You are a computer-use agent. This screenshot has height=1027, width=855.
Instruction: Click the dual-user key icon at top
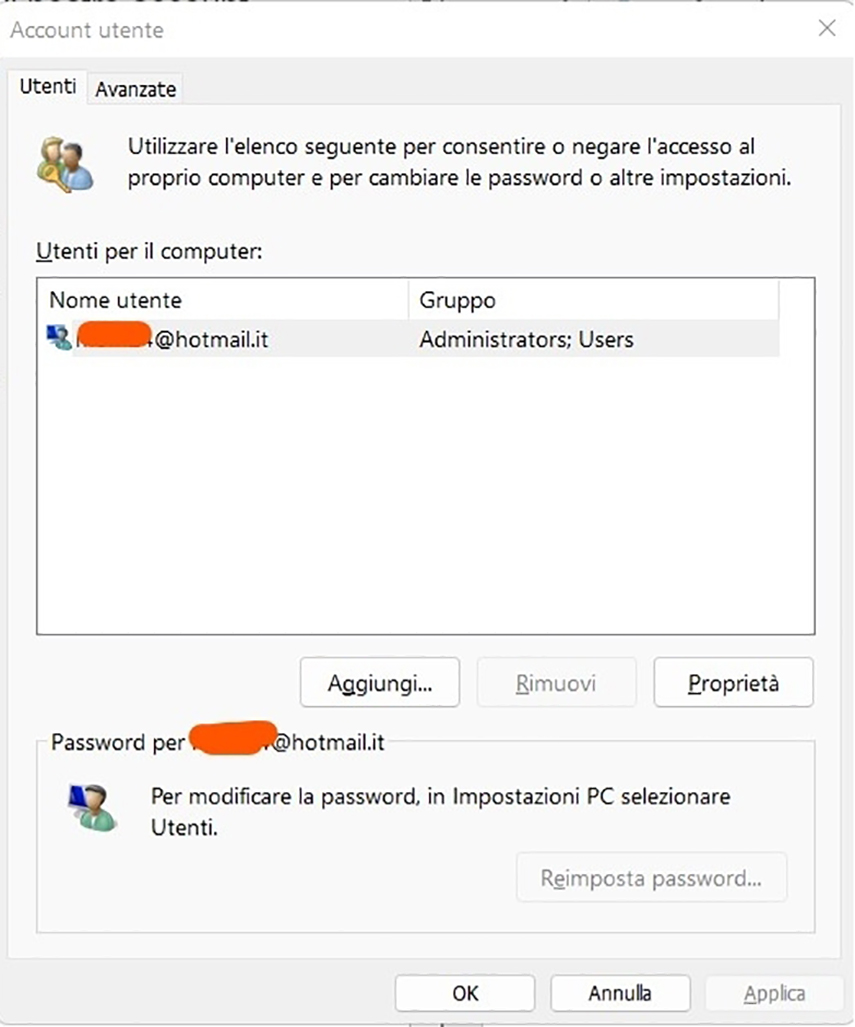64,163
